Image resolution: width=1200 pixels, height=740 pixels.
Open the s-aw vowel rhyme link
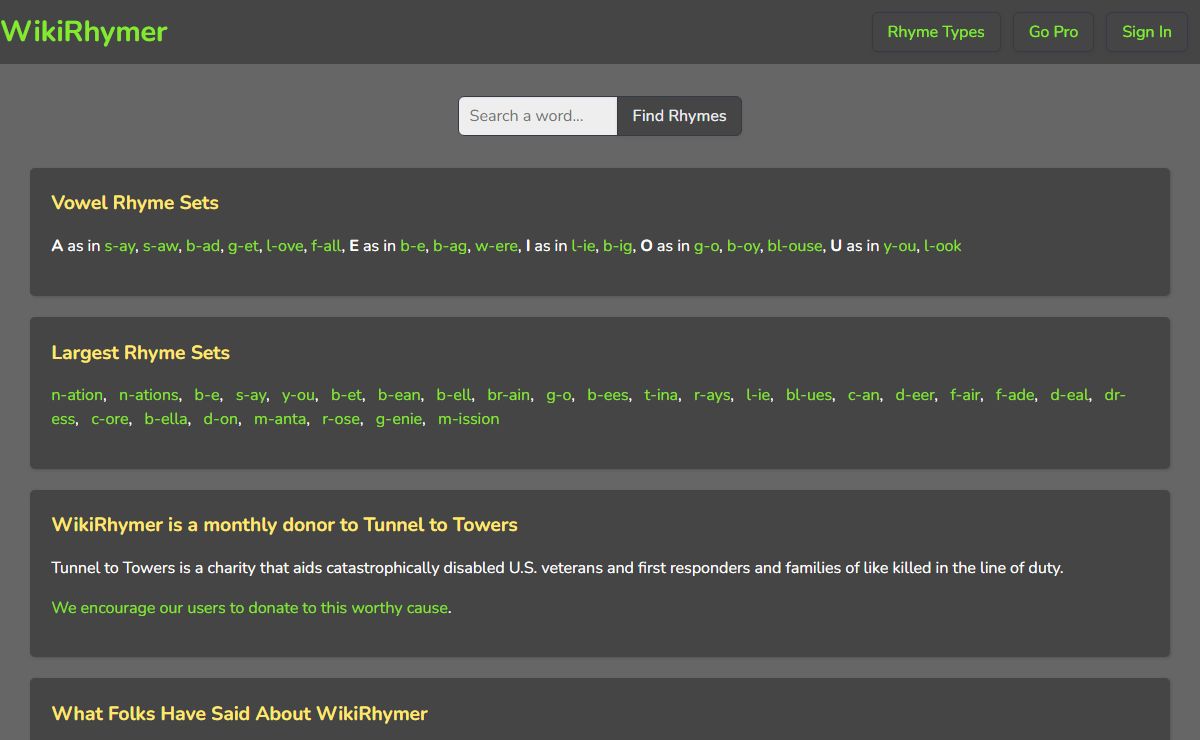160,246
